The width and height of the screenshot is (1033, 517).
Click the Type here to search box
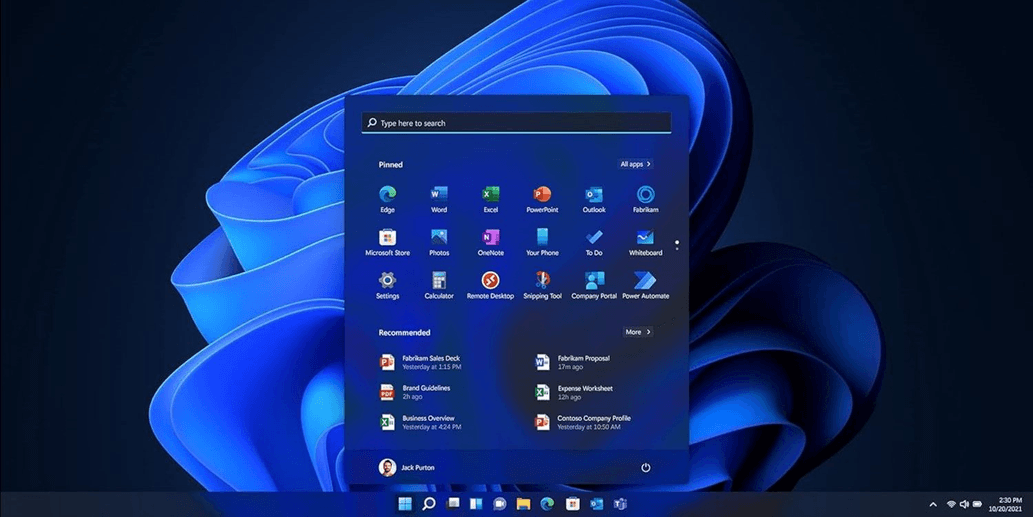(x=516, y=123)
